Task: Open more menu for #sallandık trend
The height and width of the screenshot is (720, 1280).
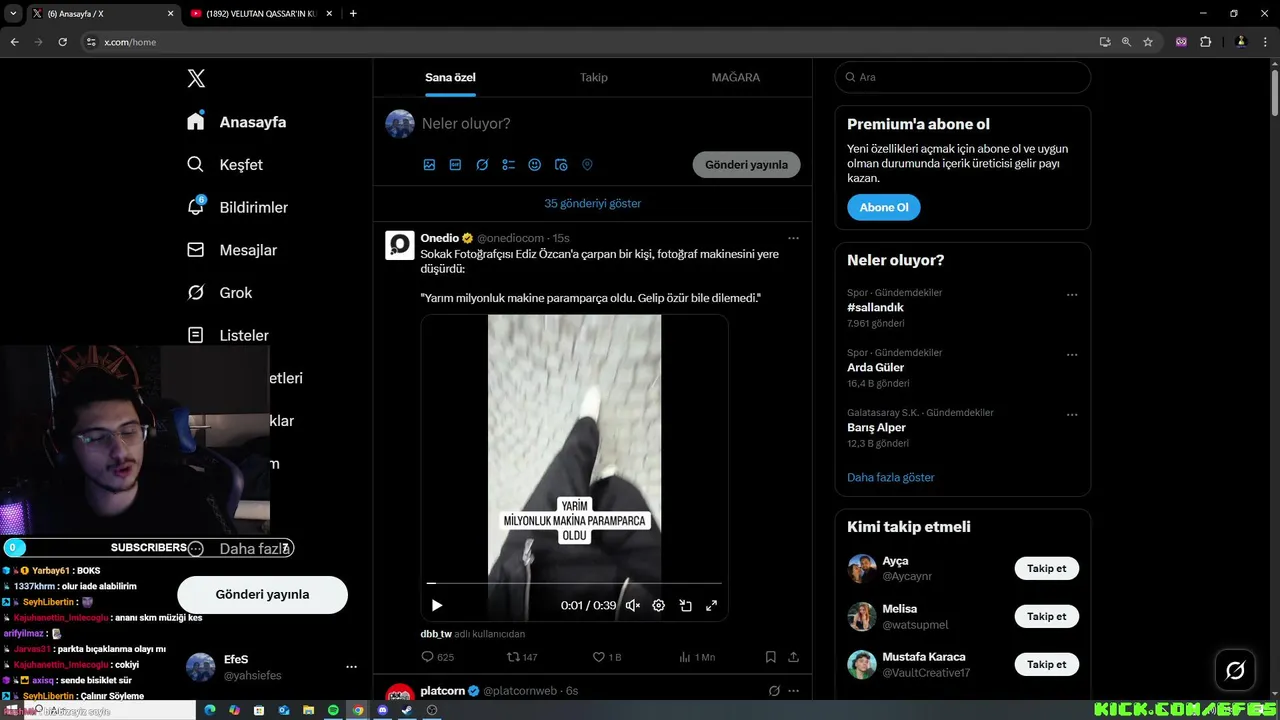Action: pos(1072,295)
